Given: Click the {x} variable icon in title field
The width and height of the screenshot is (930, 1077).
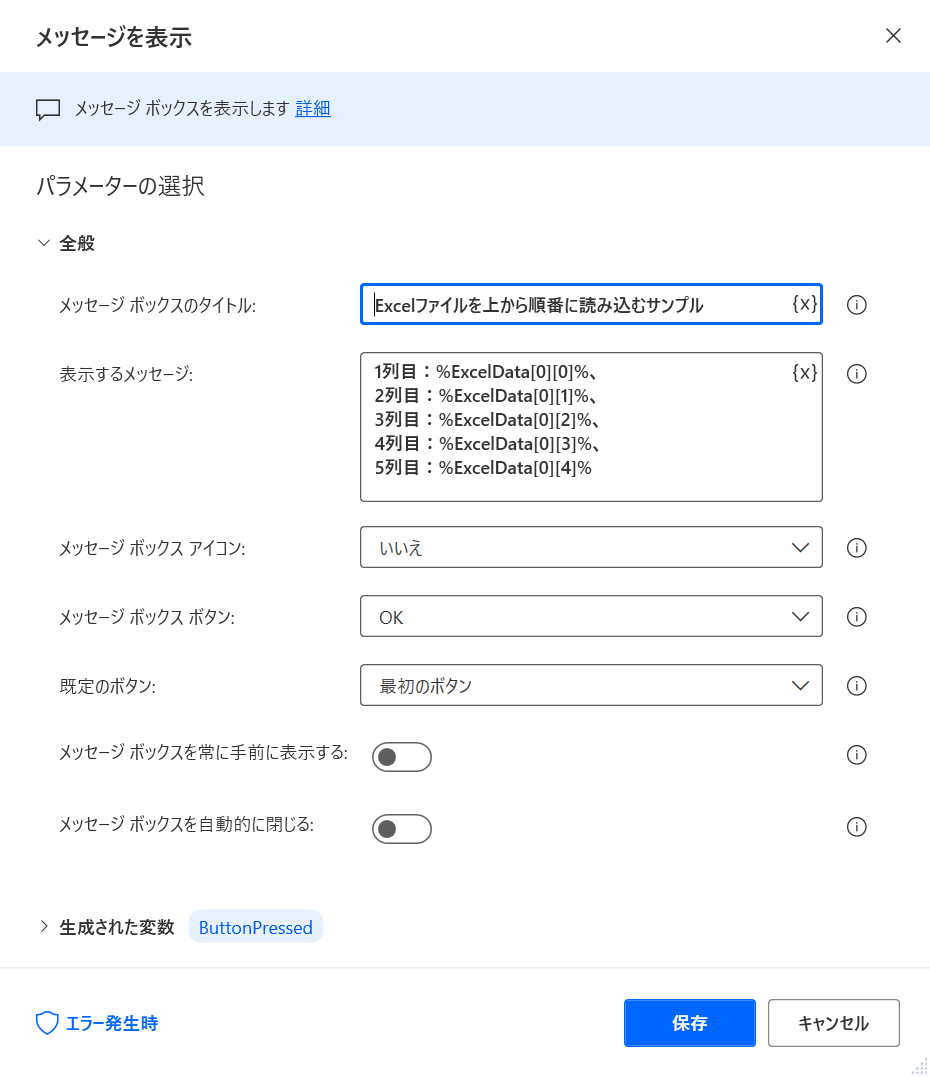Looking at the screenshot, I should coord(804,304).
